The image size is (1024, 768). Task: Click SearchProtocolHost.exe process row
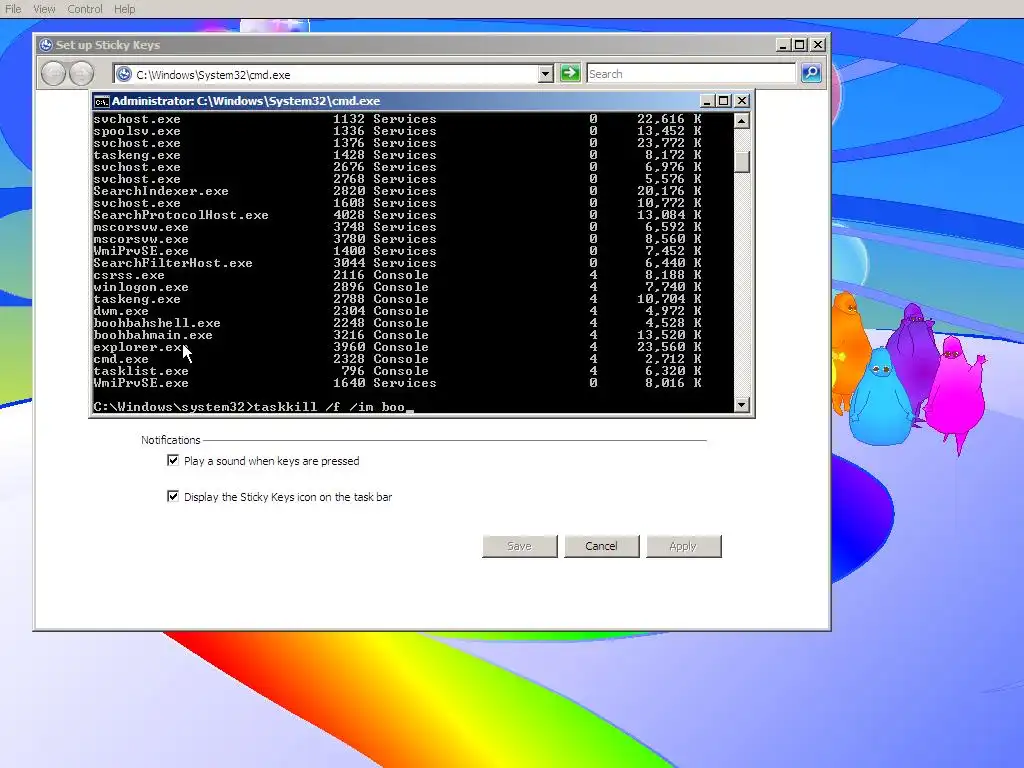[x=398, y=216]
